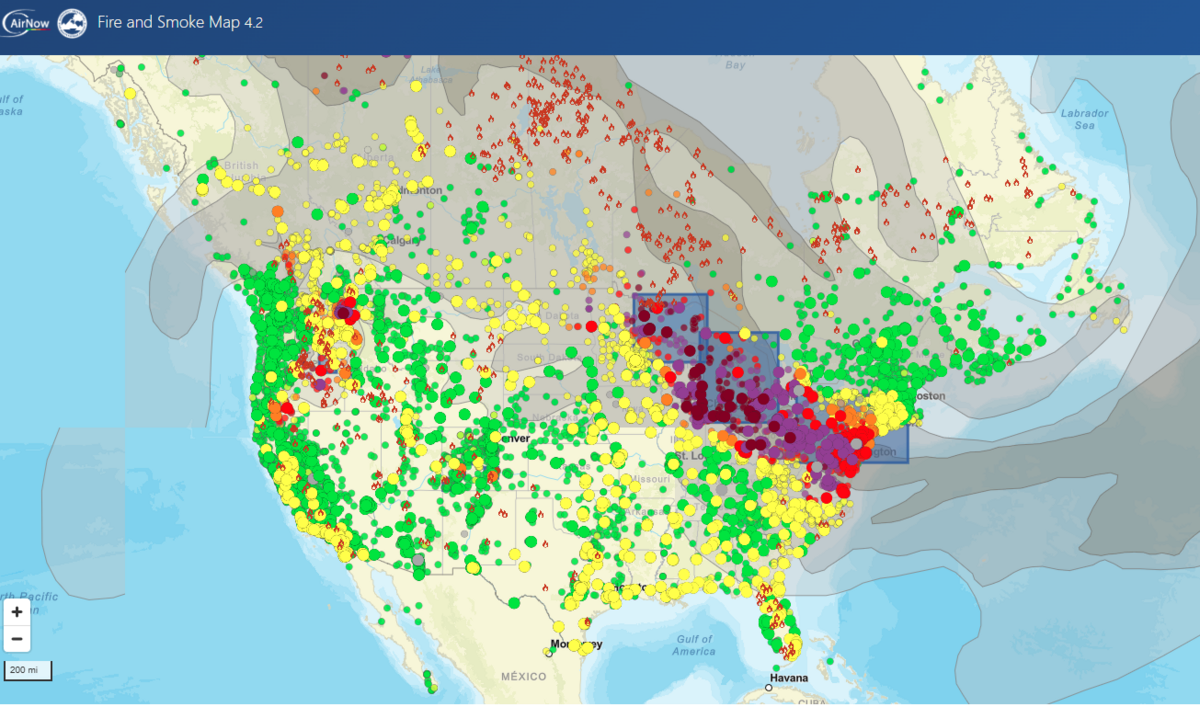Select the Havana city marker circle
This screenshot has height=707, width=1200.
coord(769,687)
